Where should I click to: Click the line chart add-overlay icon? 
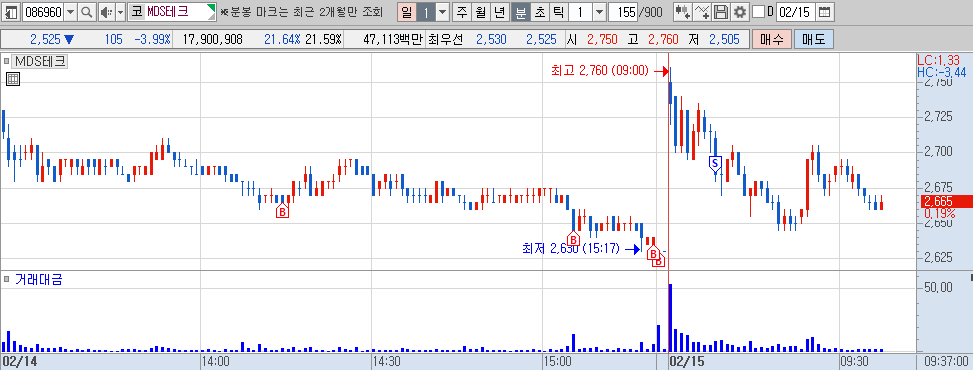point(702,12)
